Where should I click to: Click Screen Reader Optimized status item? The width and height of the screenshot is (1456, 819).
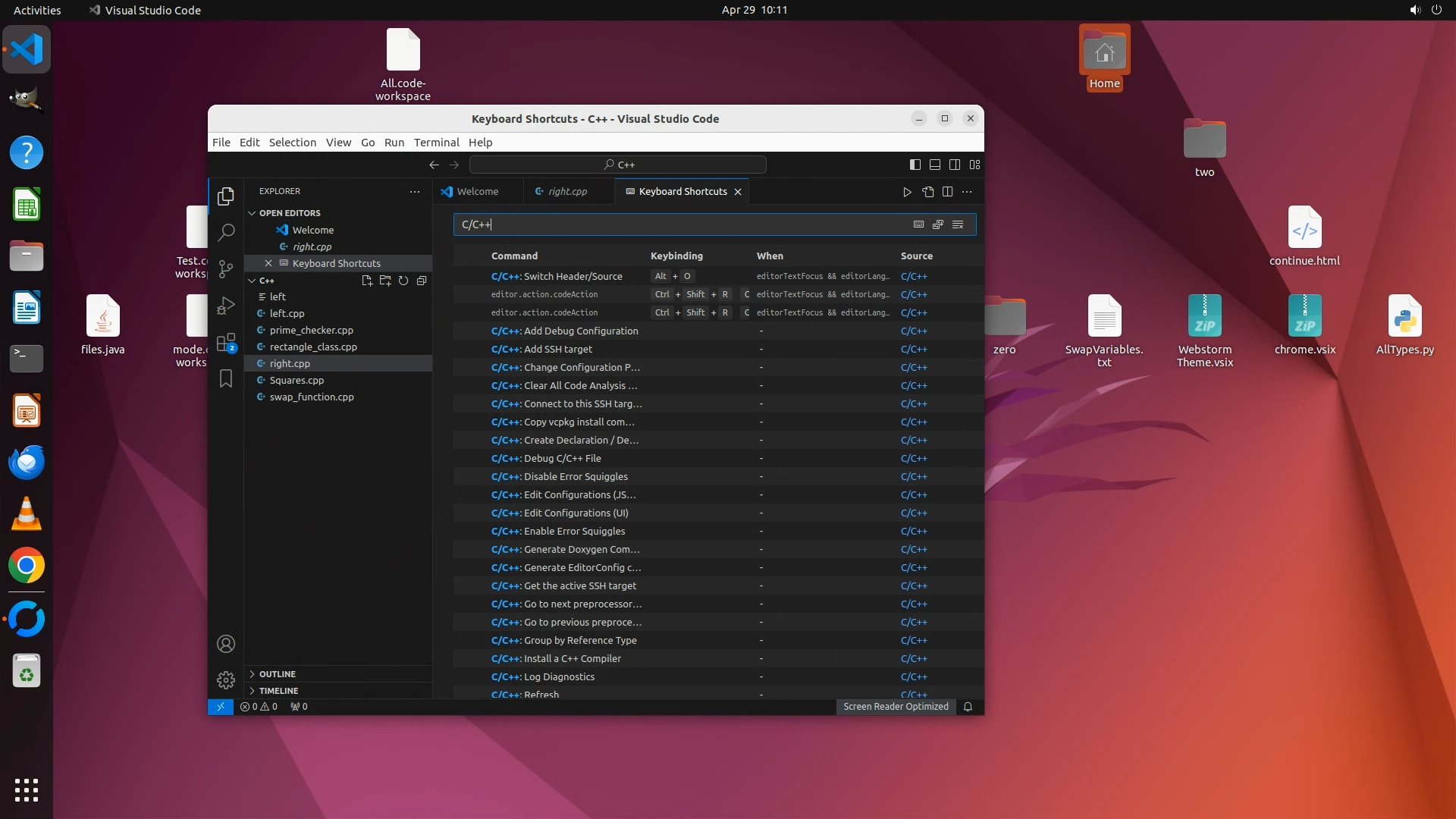pyautogui.click(x=896, y=707)
